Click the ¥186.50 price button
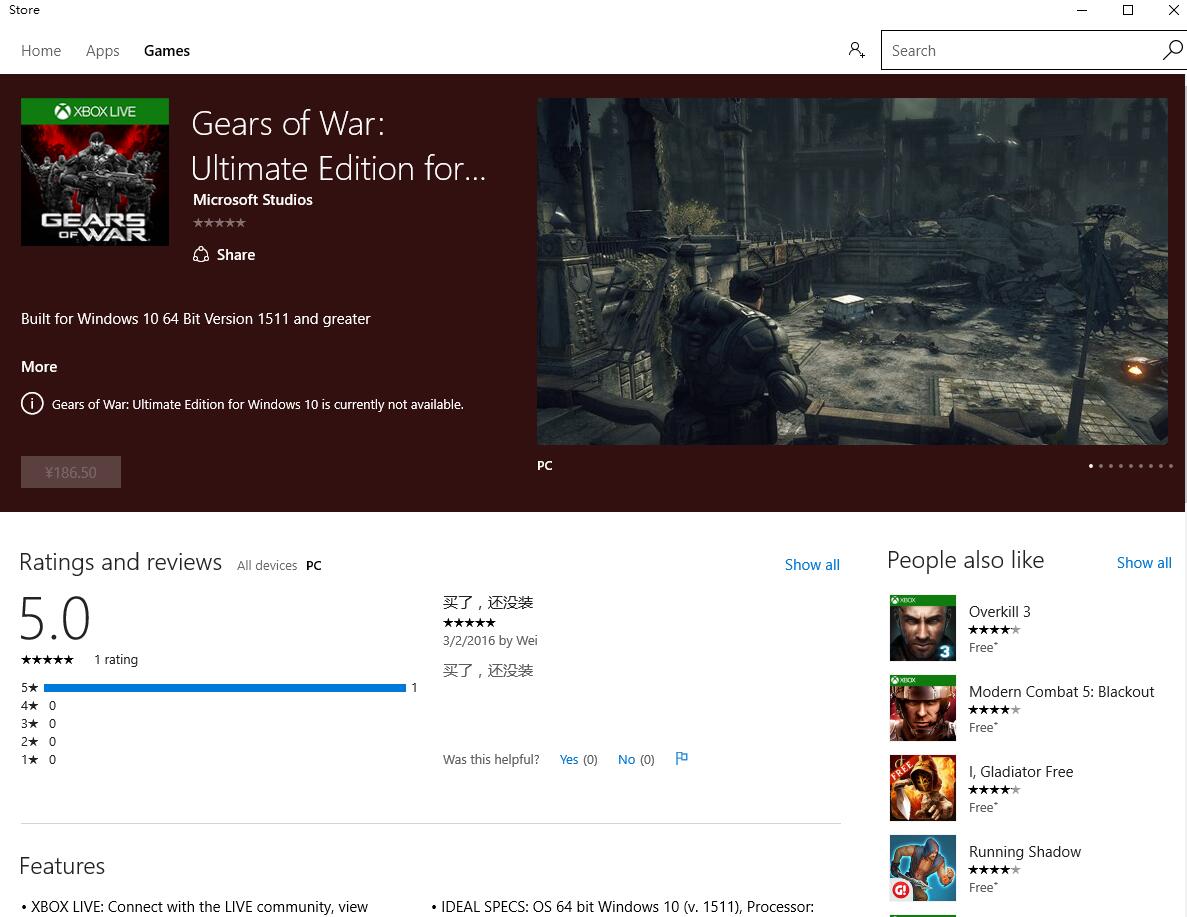This screenshot has width=1187, height=917. [x=70, y=473]
